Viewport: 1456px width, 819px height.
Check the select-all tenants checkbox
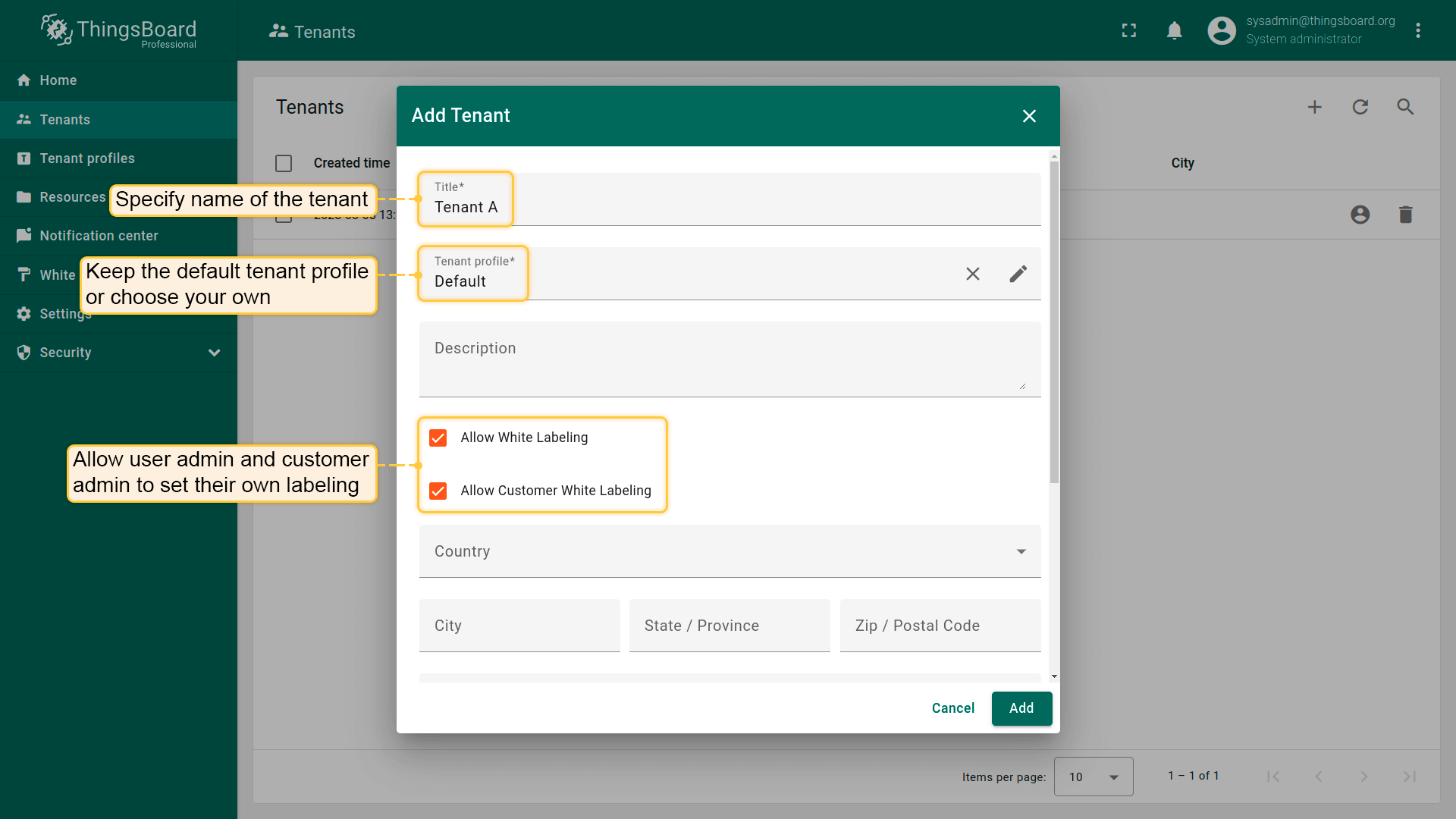click(x=284, y=163)
